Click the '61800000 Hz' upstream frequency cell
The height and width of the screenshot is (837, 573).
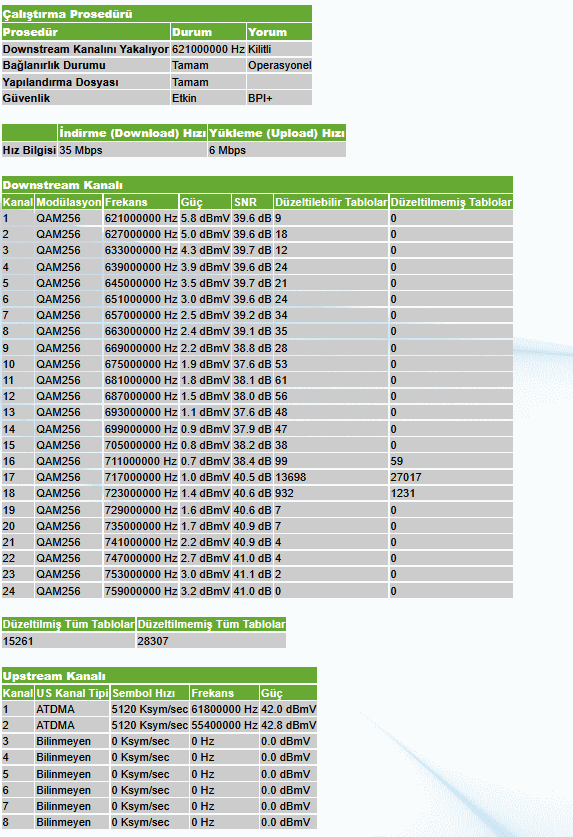pos(224,709)
